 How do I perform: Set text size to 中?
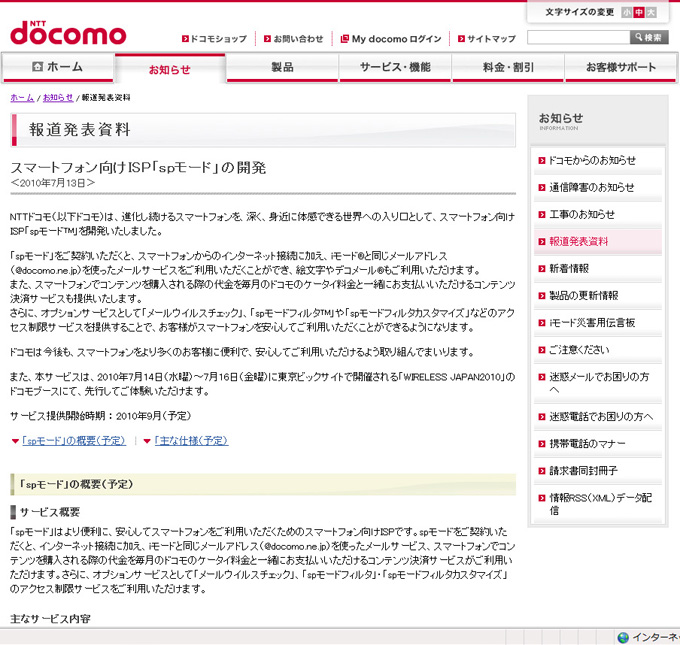pyautogui.click(x=638, y=13)
